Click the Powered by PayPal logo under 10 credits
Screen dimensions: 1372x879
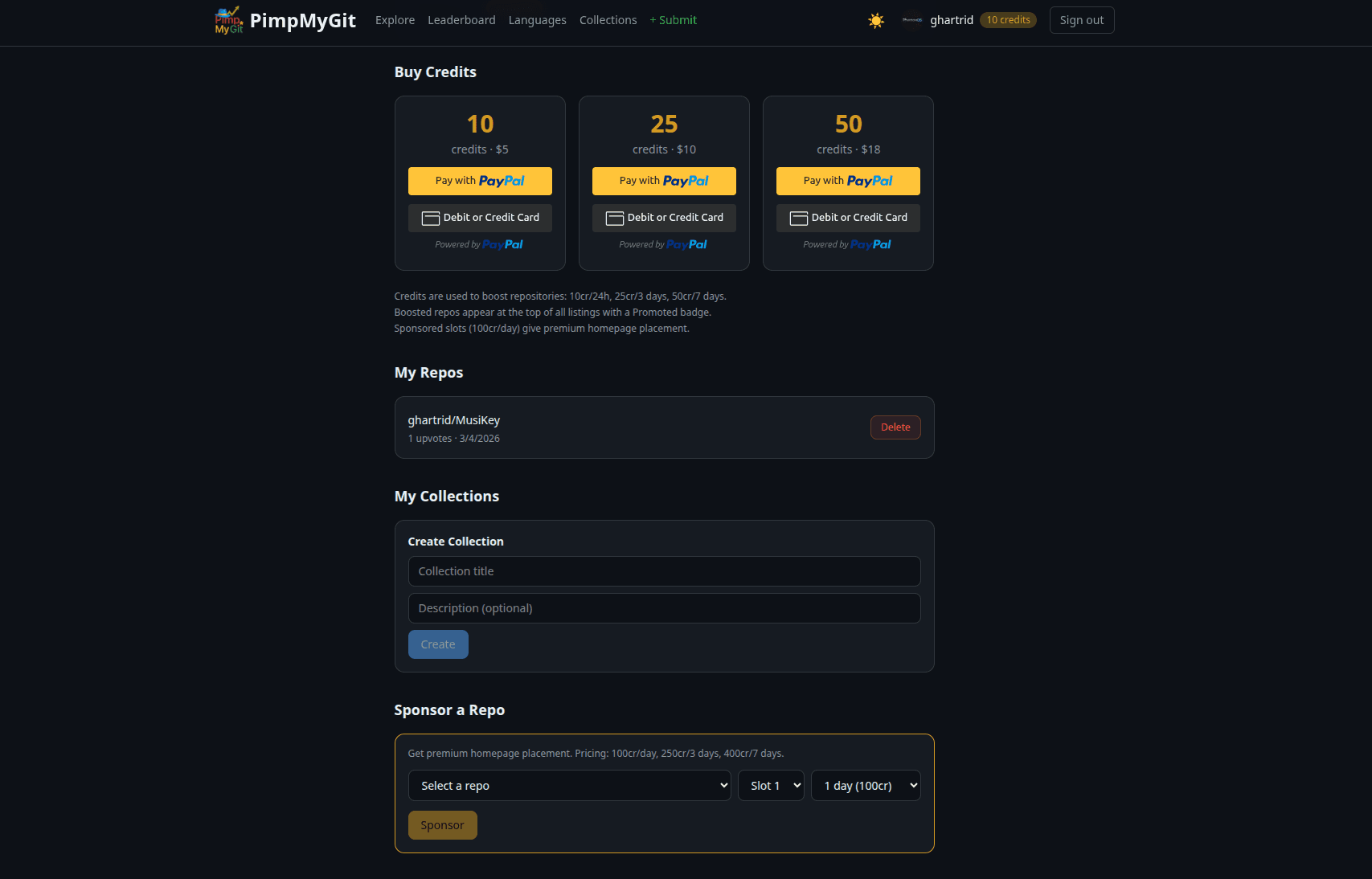479,244
